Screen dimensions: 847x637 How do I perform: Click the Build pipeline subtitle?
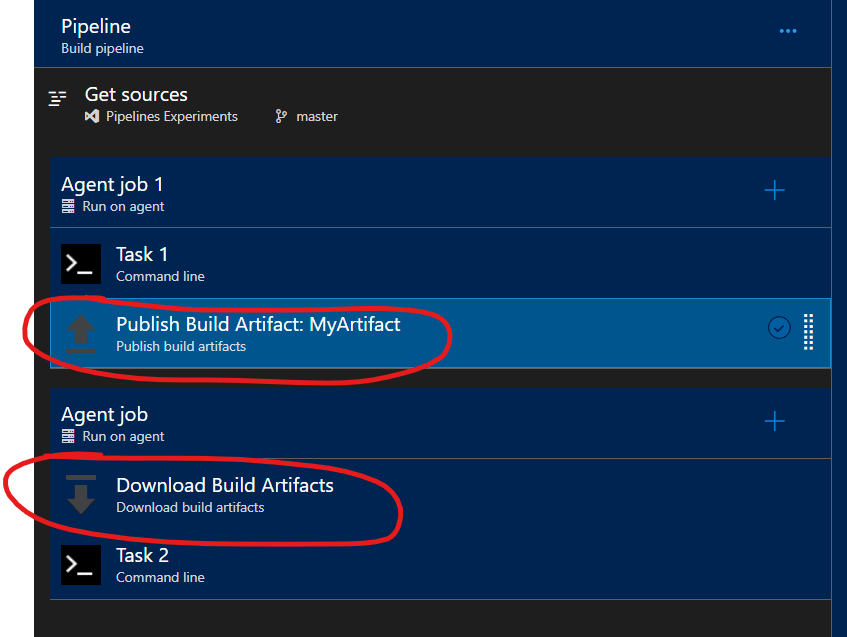tap(103, 49)
